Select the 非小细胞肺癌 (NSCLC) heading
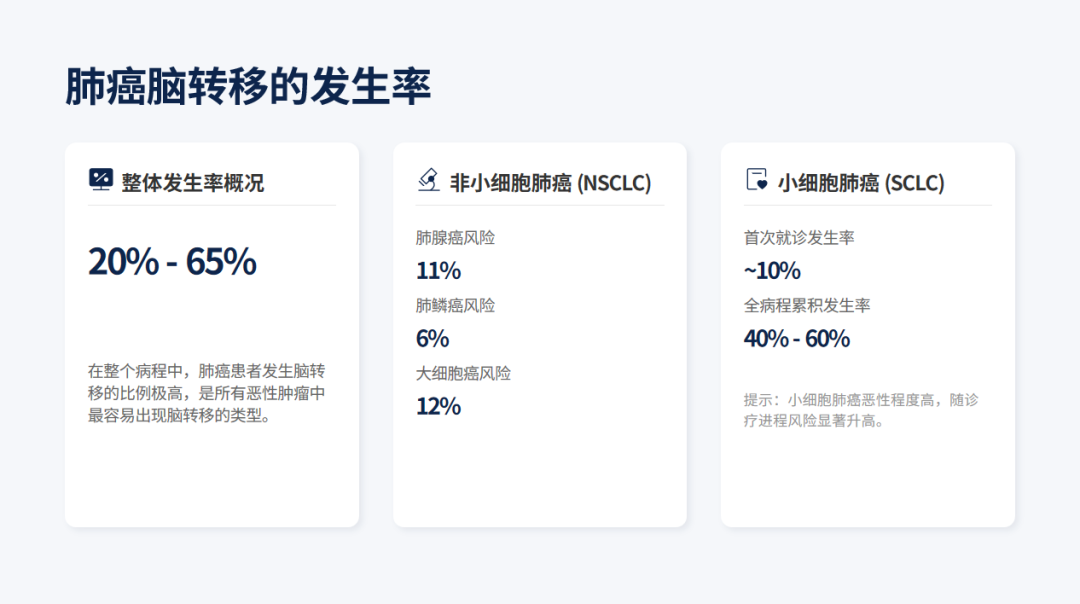 click(550, 183)
